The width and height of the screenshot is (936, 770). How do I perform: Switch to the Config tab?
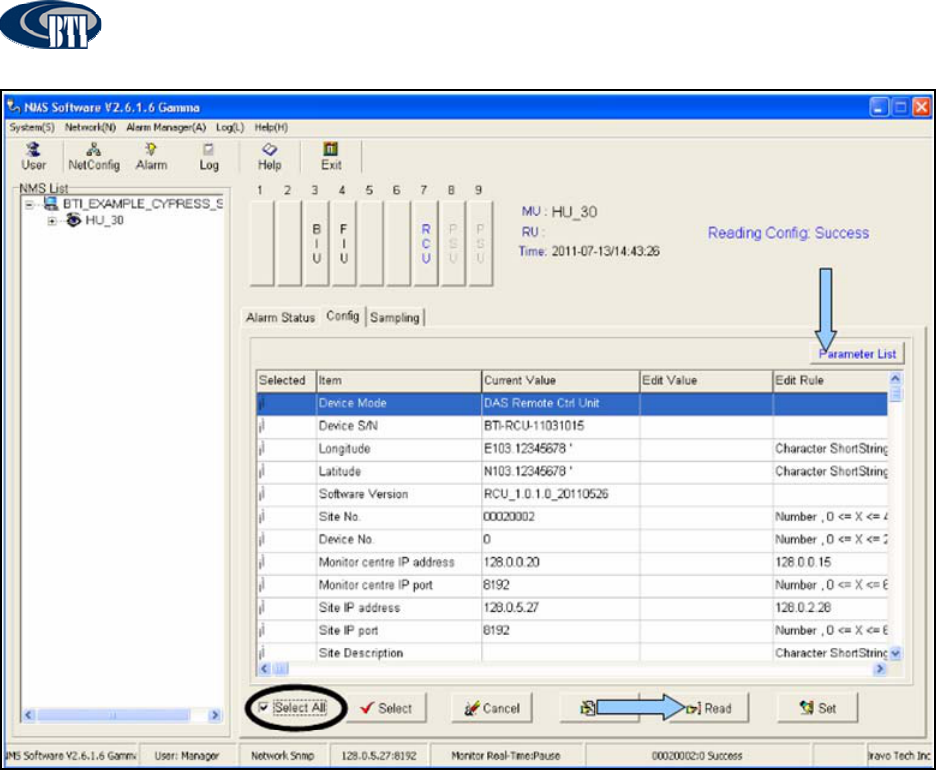[343, 316]
